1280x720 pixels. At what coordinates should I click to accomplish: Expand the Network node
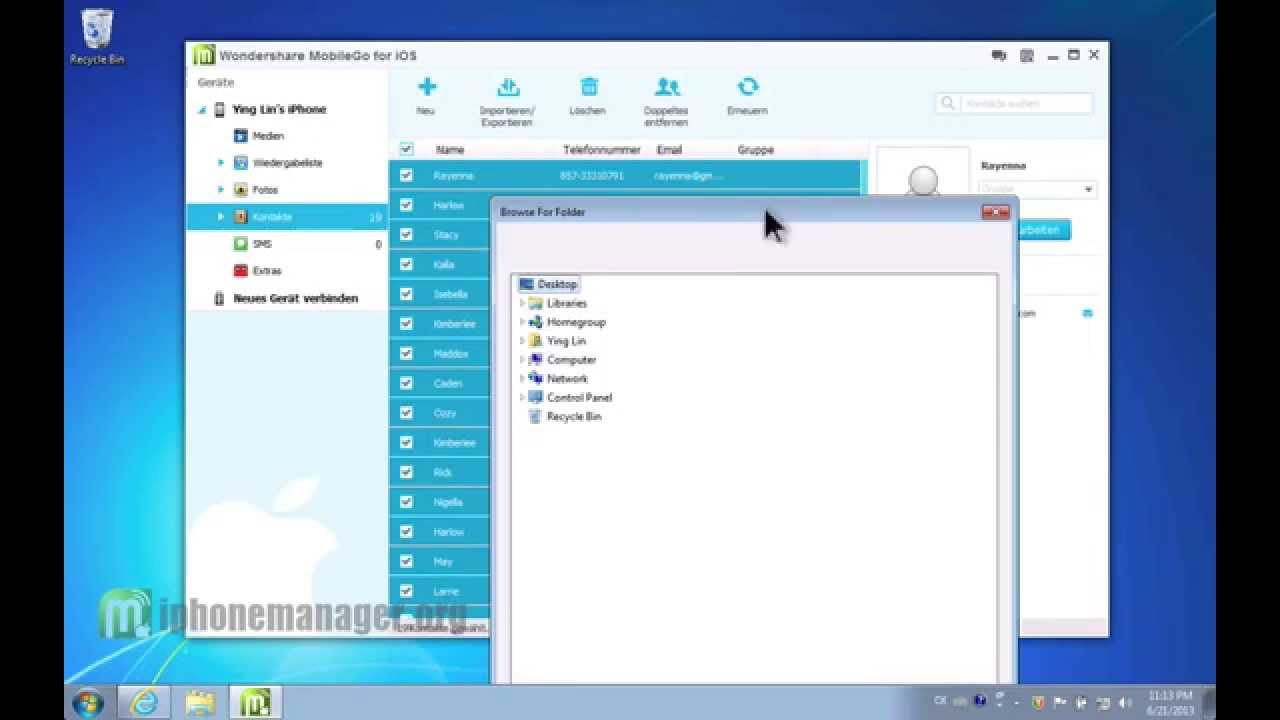[522, 379]
